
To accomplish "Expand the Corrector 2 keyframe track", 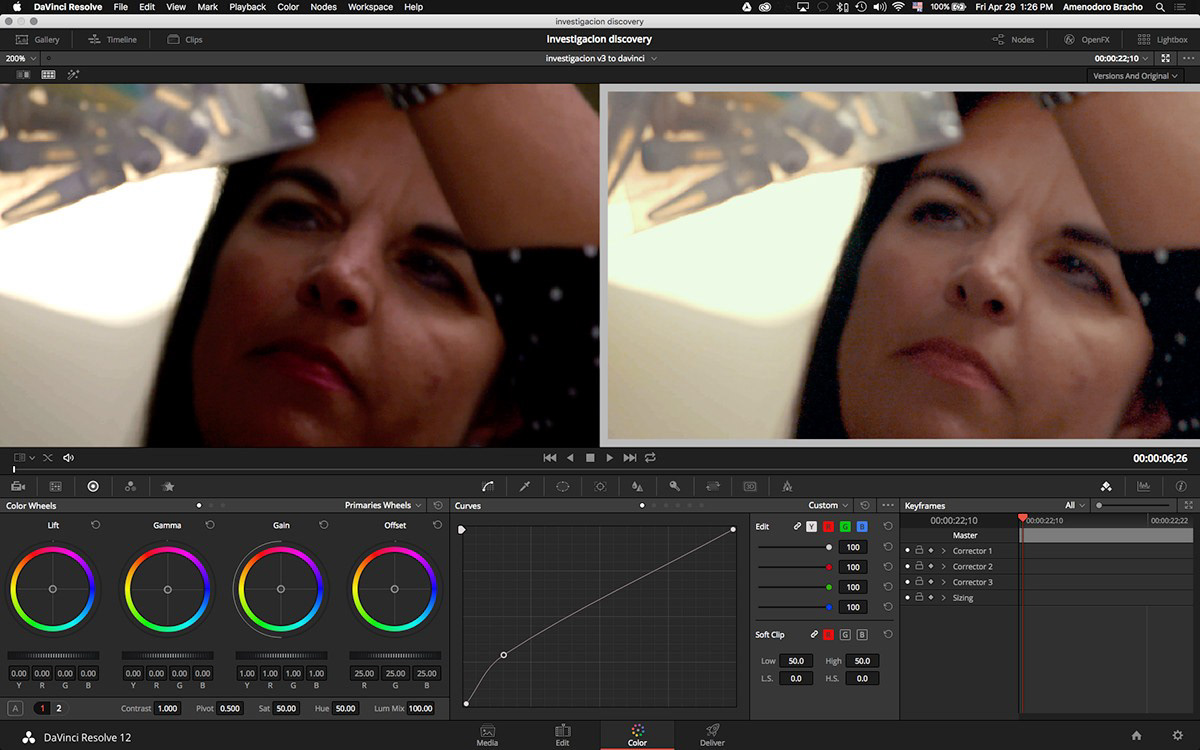I will (x=943, y=566).
